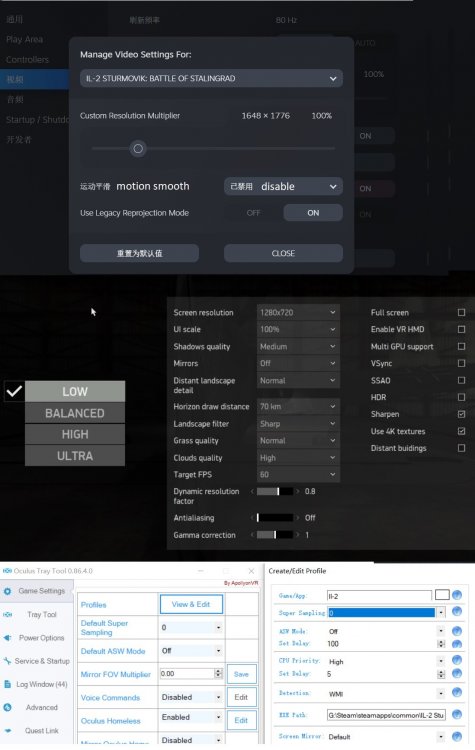The height and width of the screenshot is (750, 475).
Task: Open Horizon draw distance 70 km dropdown
Action: [298, 407]
